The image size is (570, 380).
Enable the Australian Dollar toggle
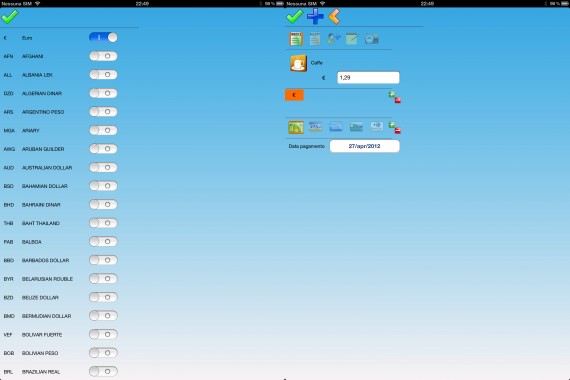(103, 167)
